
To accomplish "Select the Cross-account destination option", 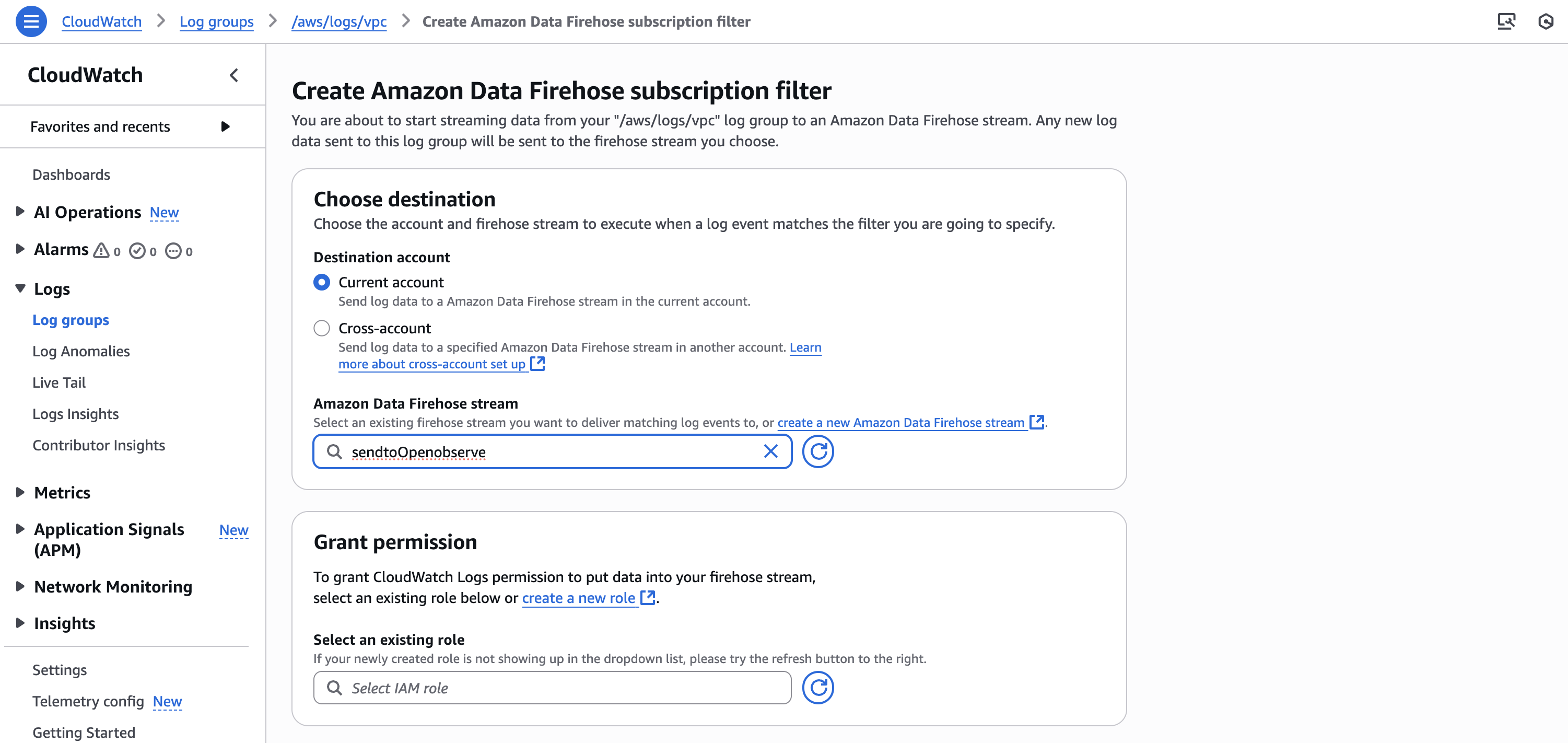I will [x=321, y=328].
